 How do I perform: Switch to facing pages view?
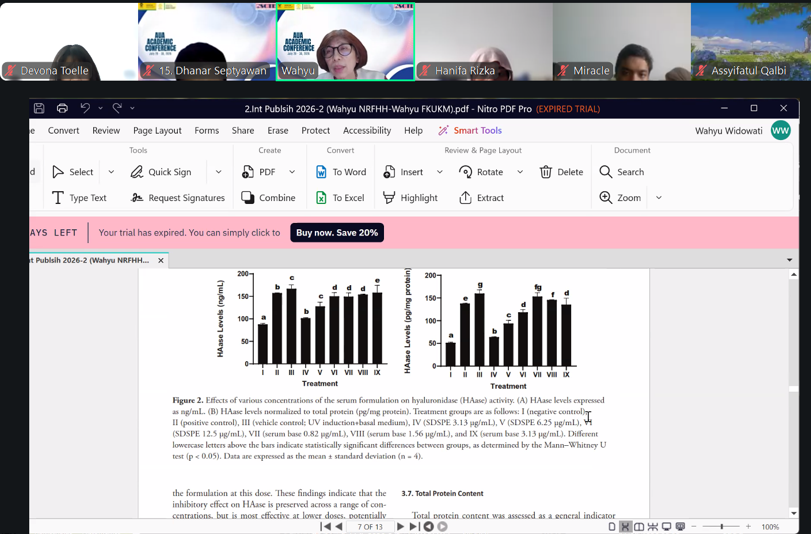click(x=639, y=527)
